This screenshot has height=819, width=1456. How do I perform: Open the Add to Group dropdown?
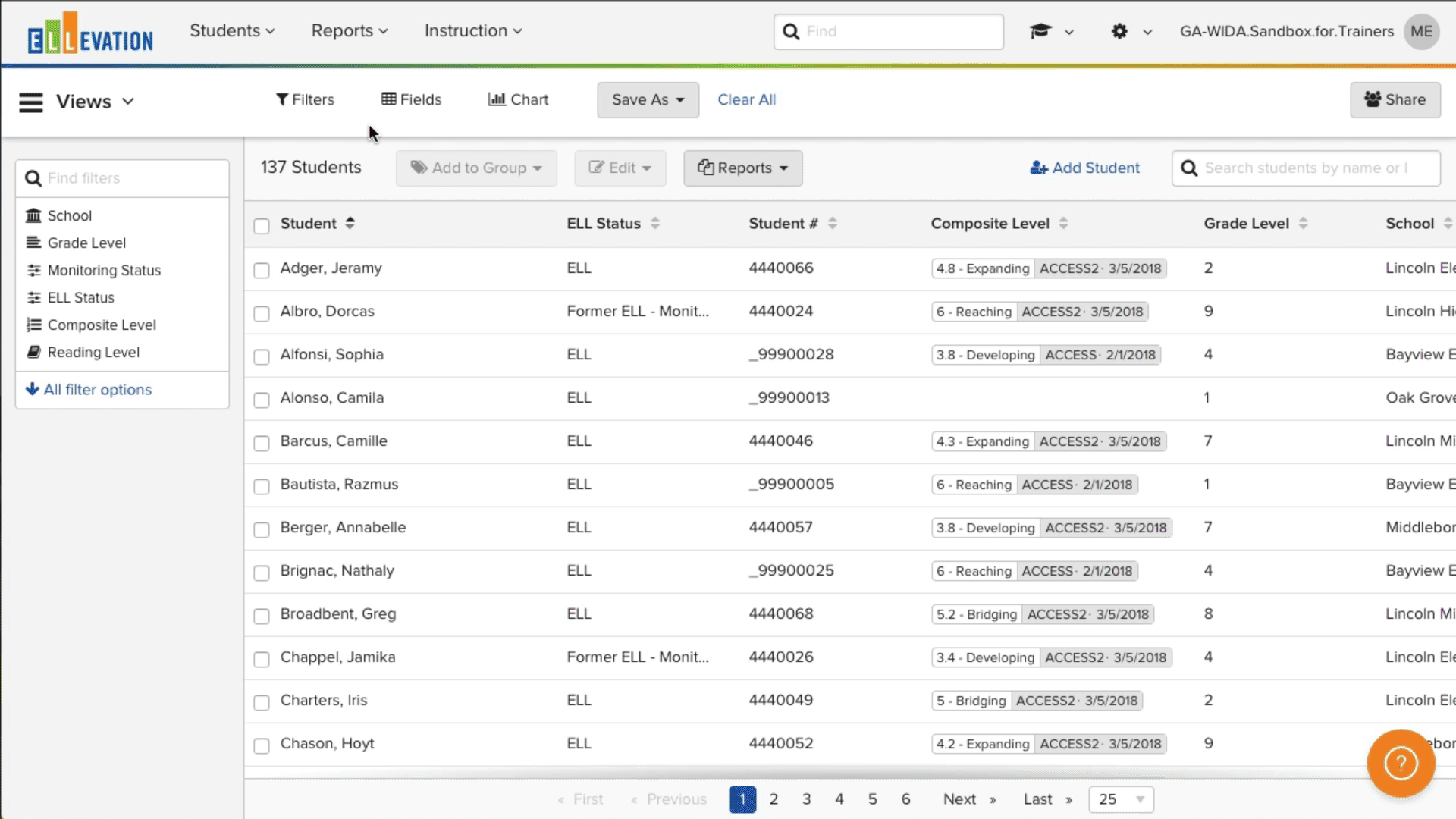click(476, 168)
